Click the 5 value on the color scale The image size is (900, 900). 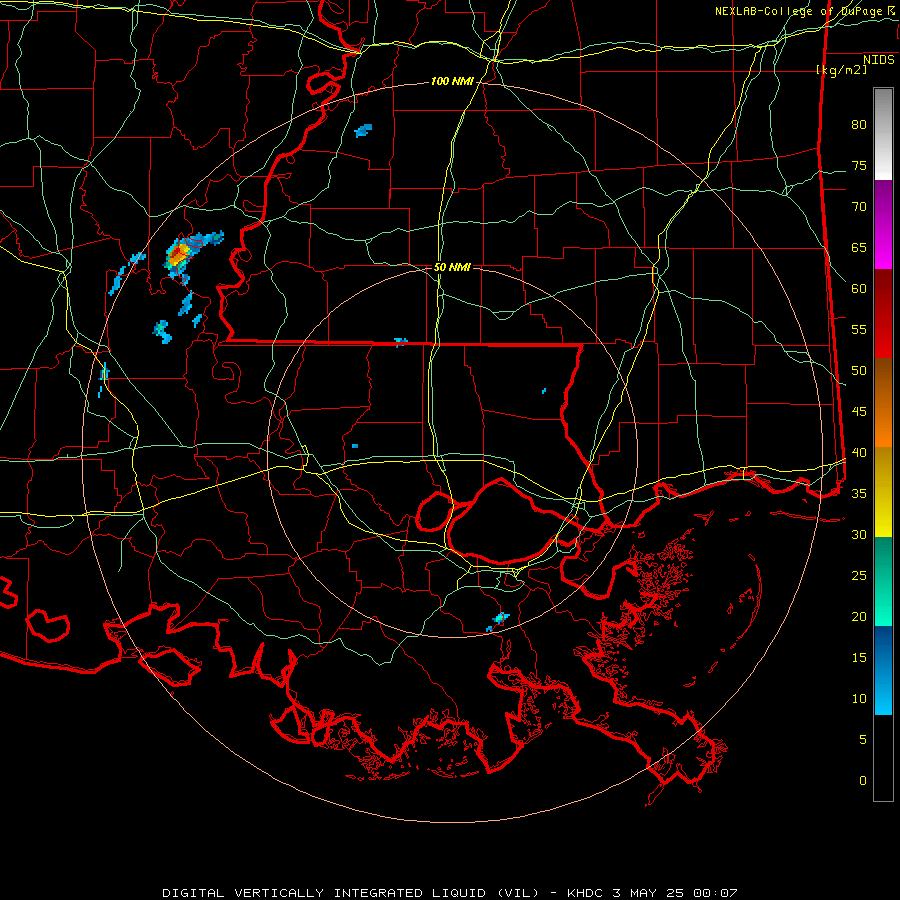pyautogui.click(x=863, y=740)
